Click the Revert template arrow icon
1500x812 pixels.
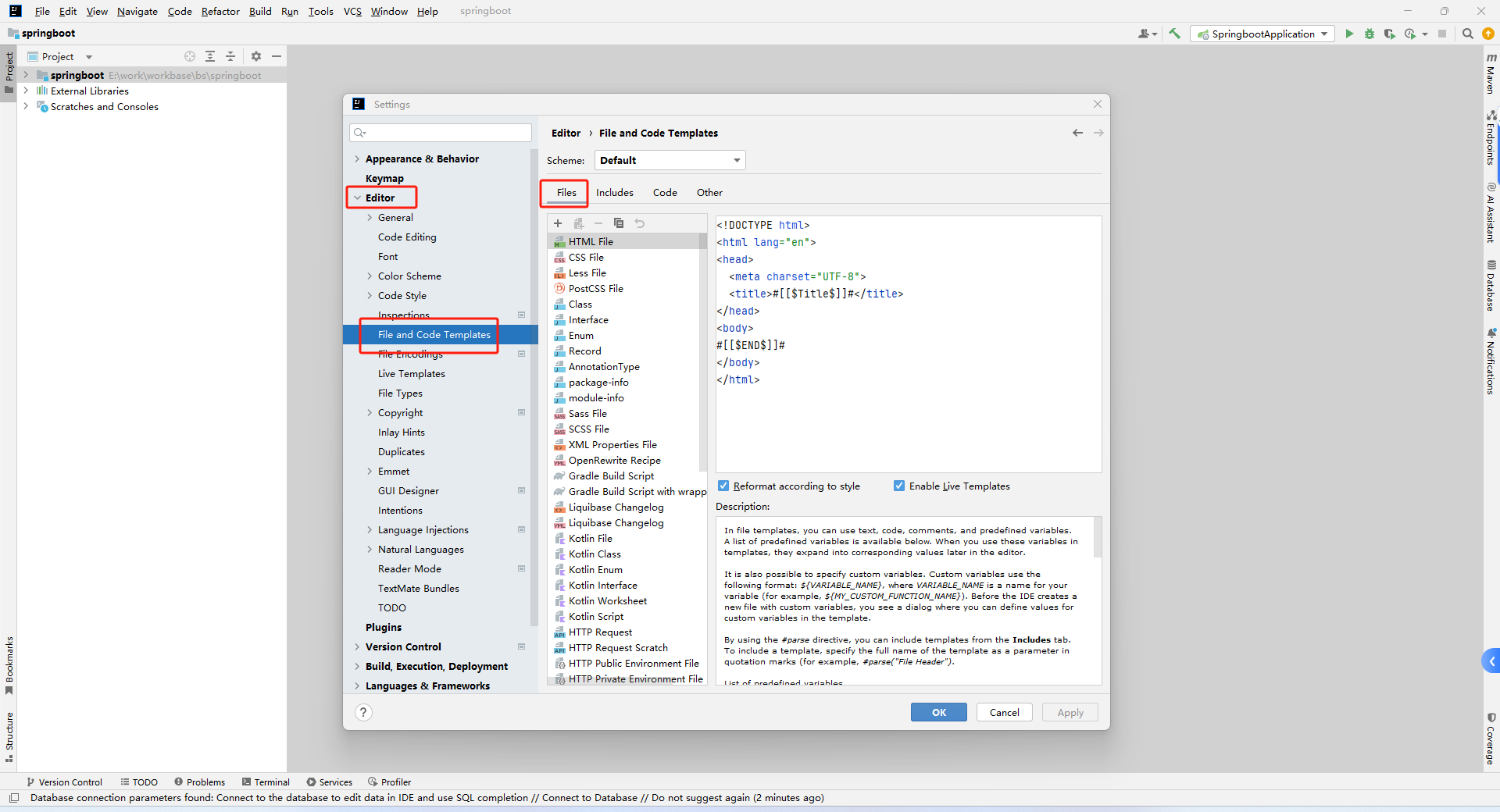[640, 223]
